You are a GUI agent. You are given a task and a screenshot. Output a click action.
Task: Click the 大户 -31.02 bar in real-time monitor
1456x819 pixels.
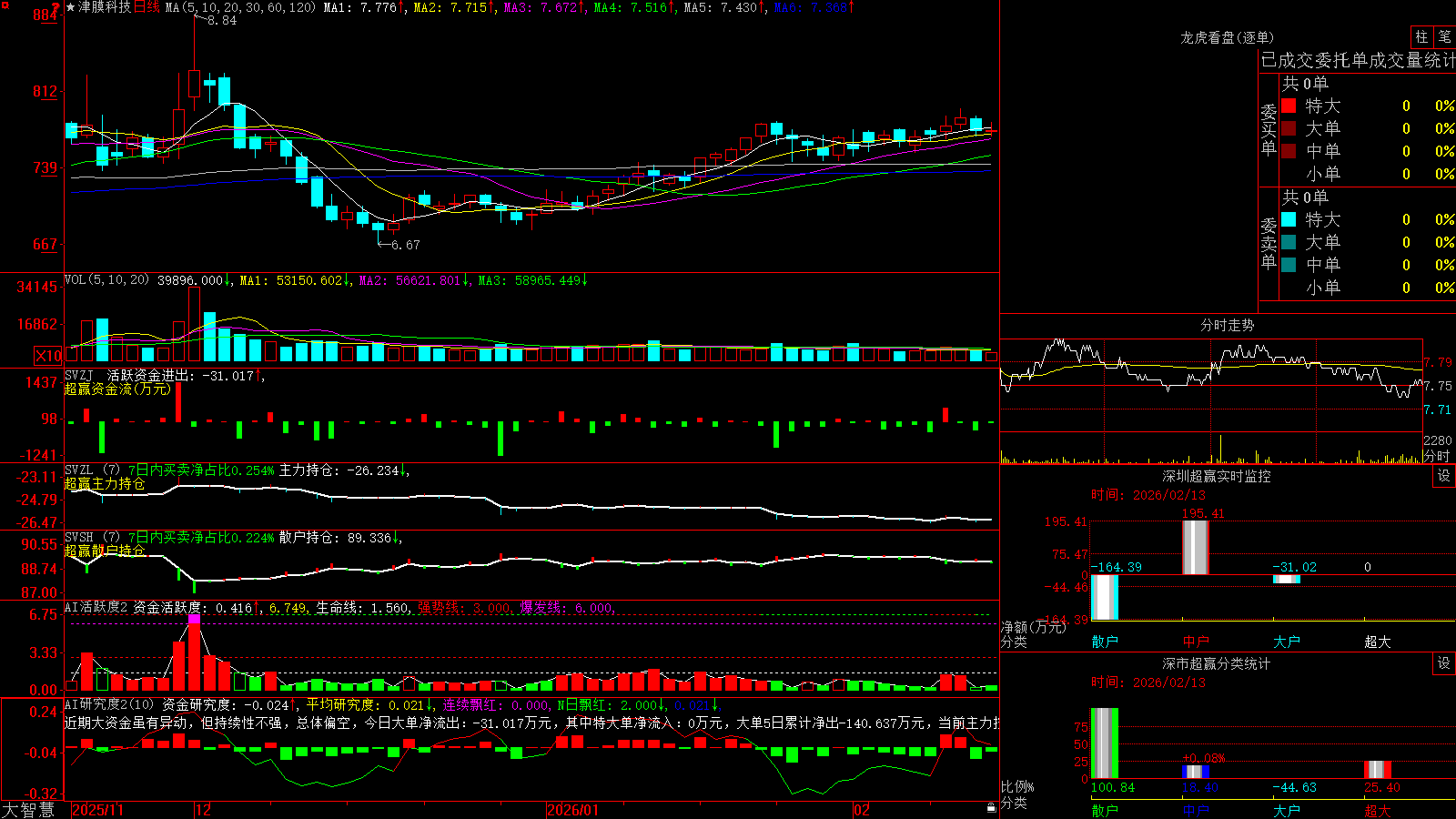[1287, 580]
